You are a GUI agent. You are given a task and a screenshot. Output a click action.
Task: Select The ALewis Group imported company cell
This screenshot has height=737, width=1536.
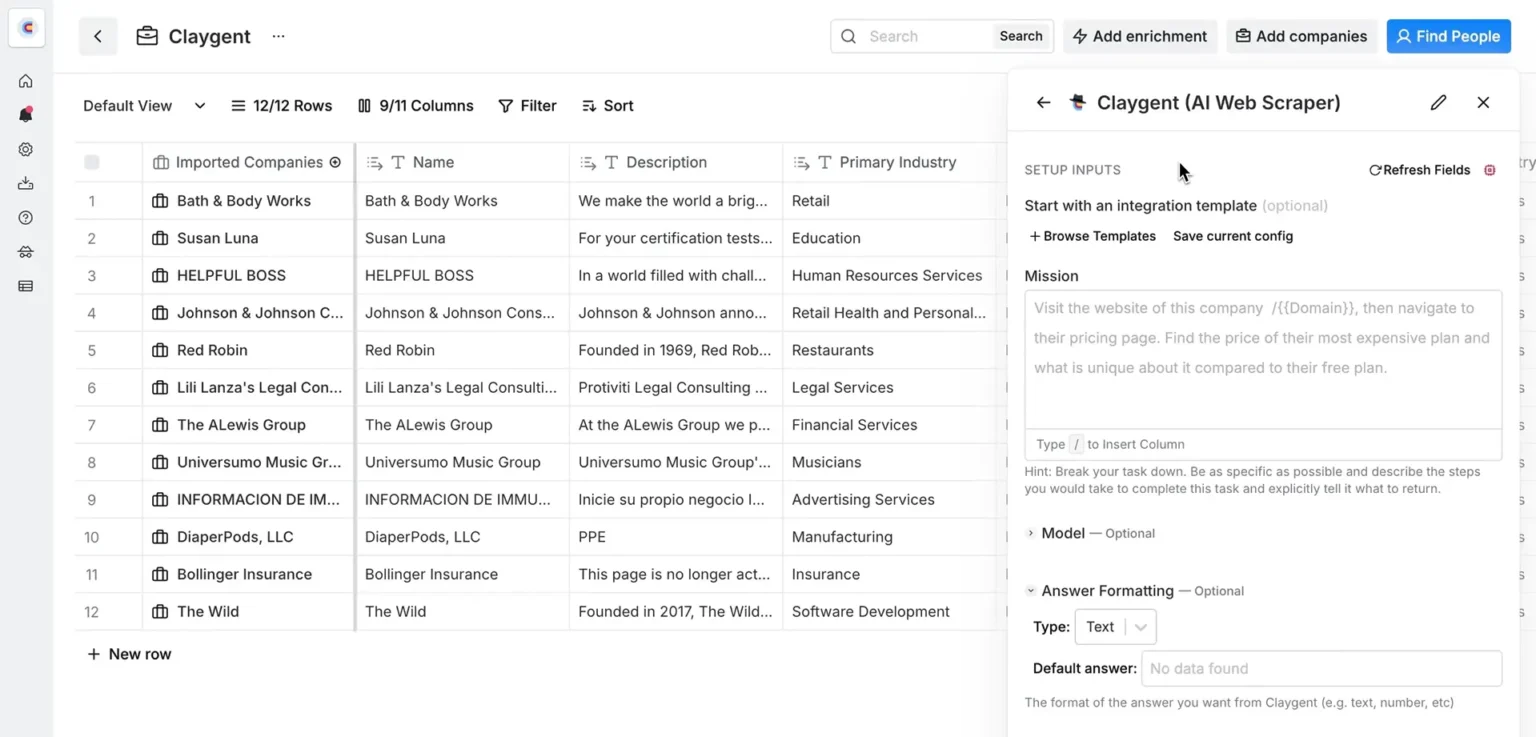point(248,425)
